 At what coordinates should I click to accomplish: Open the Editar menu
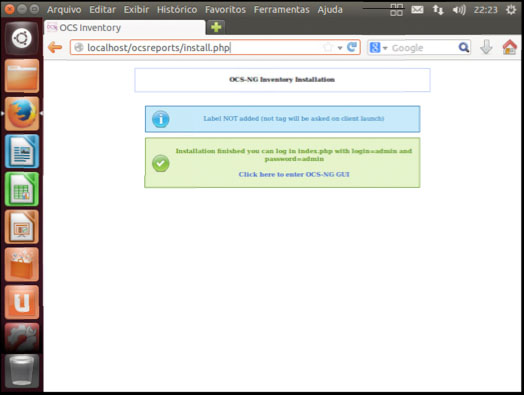(102, 10)
